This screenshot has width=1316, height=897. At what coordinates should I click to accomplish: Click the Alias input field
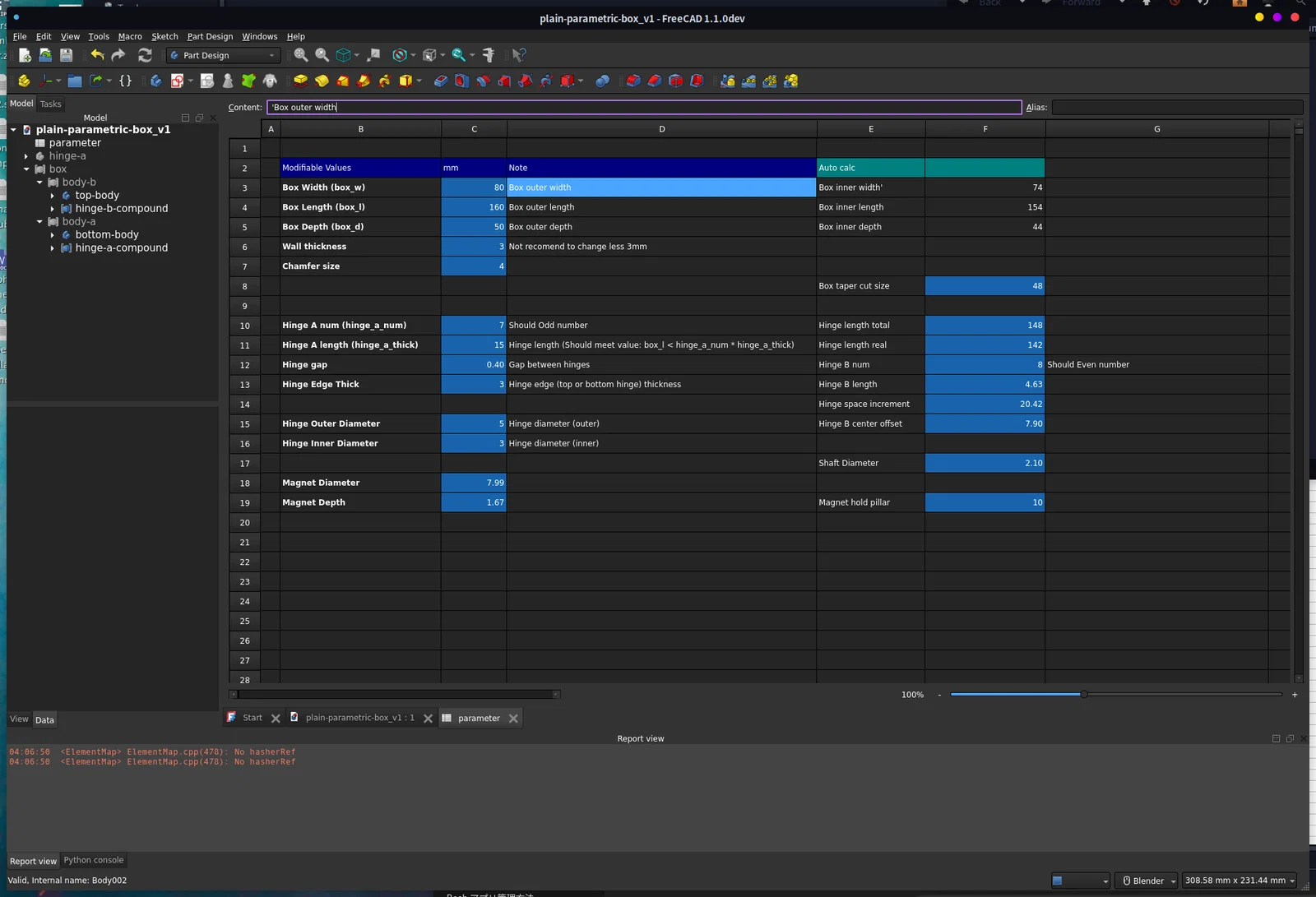click(x=1177, y=108)
